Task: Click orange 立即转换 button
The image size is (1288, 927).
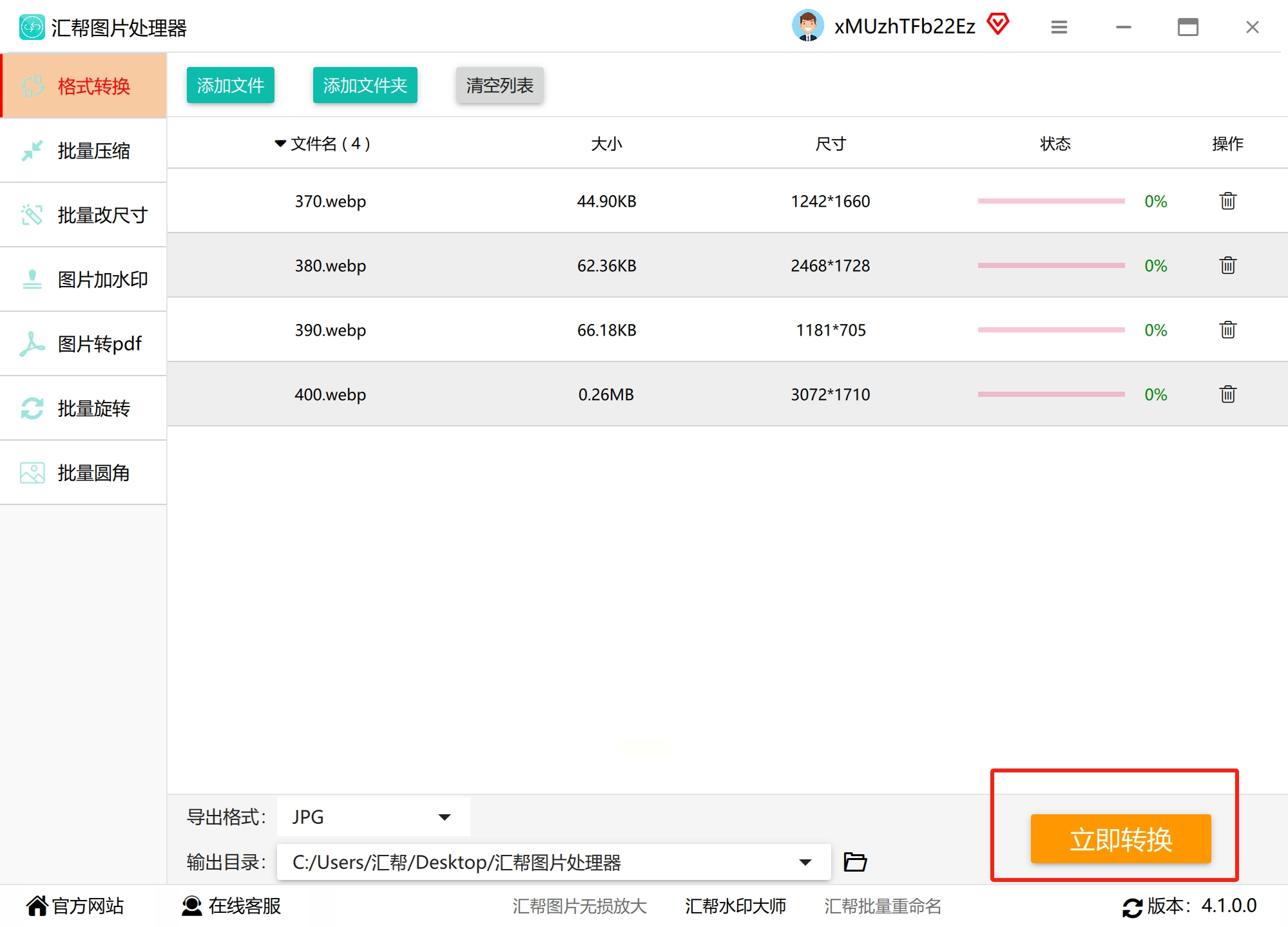Action: [1120, 839]
